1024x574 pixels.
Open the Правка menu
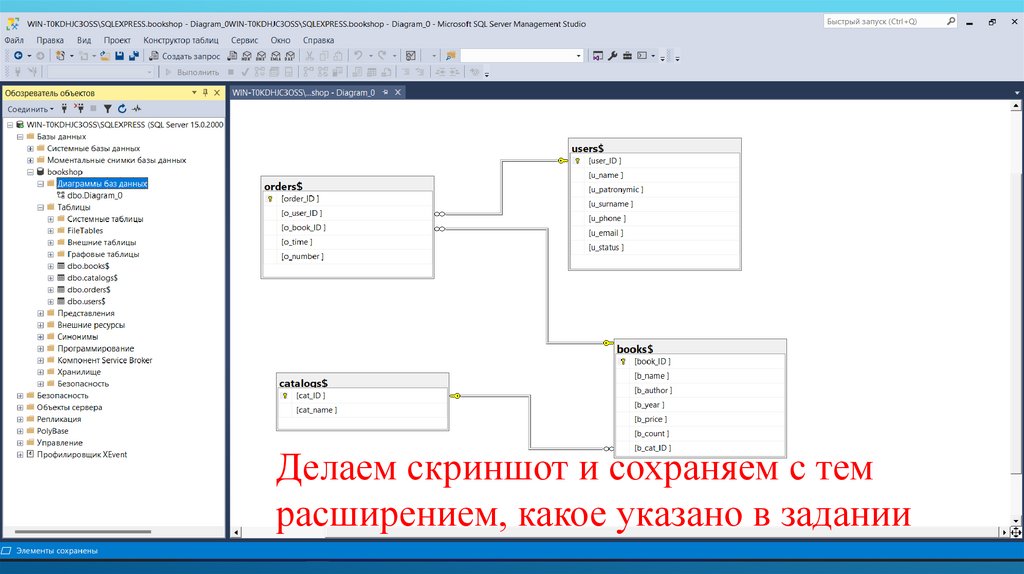click(x=50, y=40)
